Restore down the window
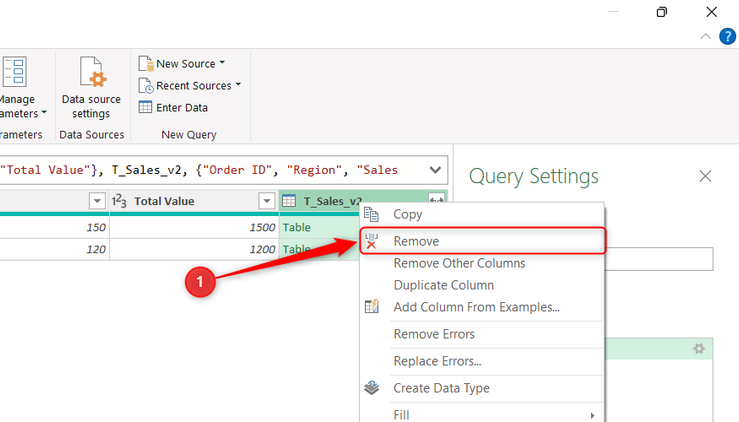Viewport: 739px width, 422px height. pyautogui.click(x=662, y=12)
